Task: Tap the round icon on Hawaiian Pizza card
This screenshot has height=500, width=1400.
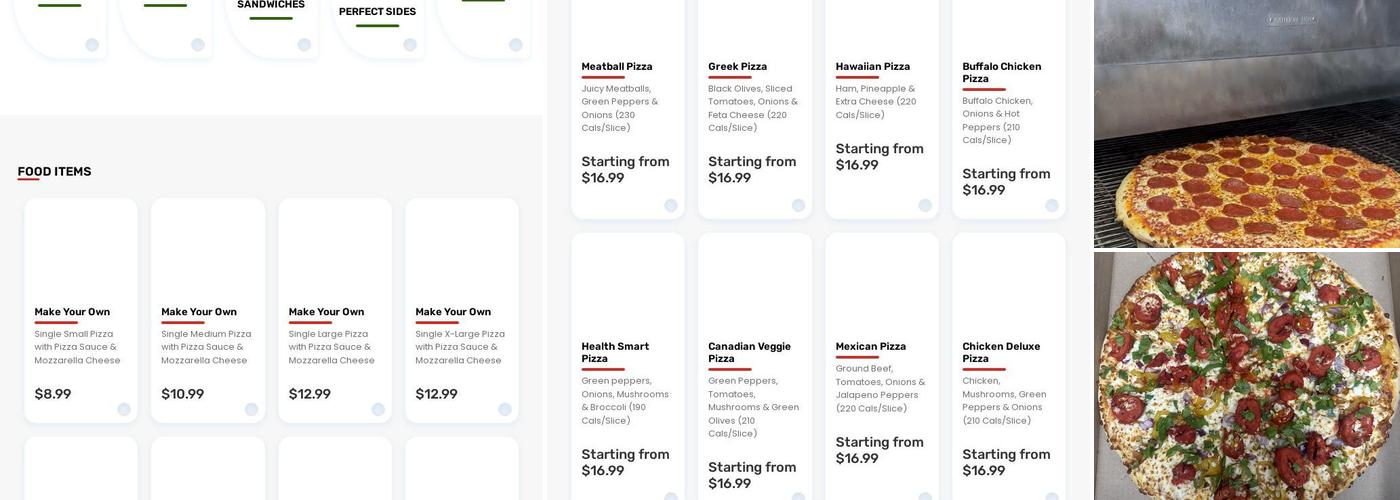Action: pyautogui.click(x=925, y=205)
